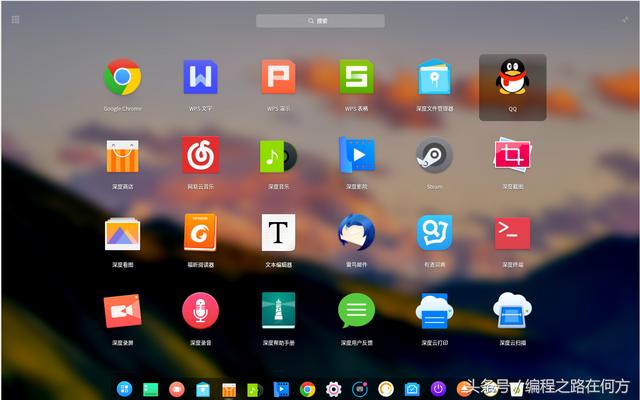
Task: Launch 深度云扫描 cloud scan
Action: 512,311
